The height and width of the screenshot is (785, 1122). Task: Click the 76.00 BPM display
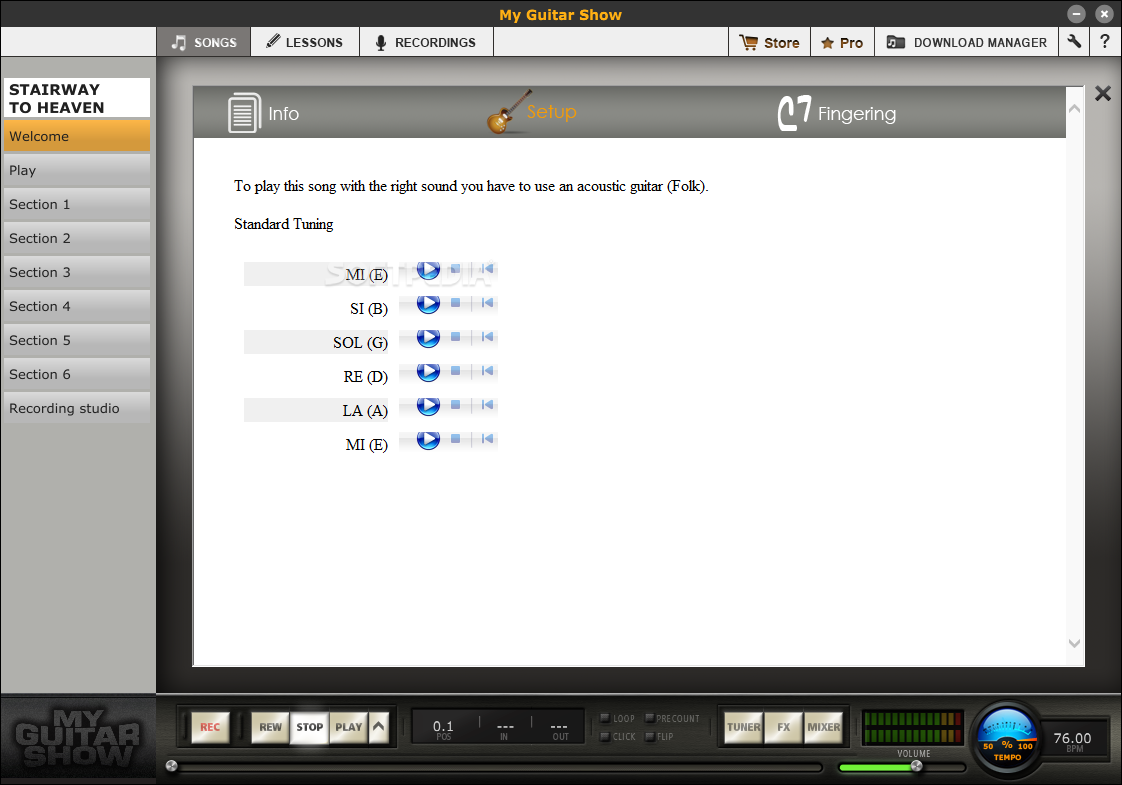tap(1073, 741)
